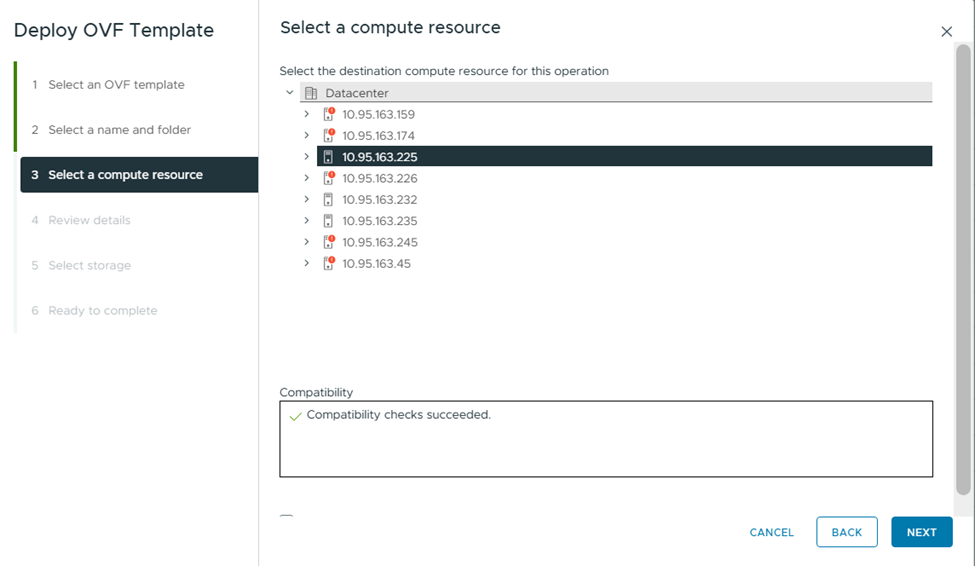
Task: Click host icon for 10.95.163.232
Action: pos(328,200)
